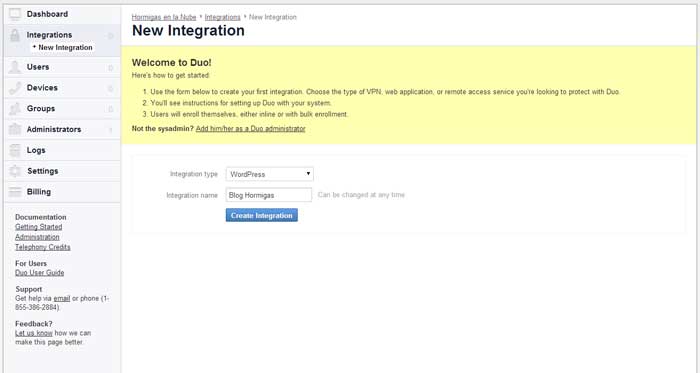Screen dimensions: 700x373
Task: Click the Devices phone icon
Action: coord(15,88)
